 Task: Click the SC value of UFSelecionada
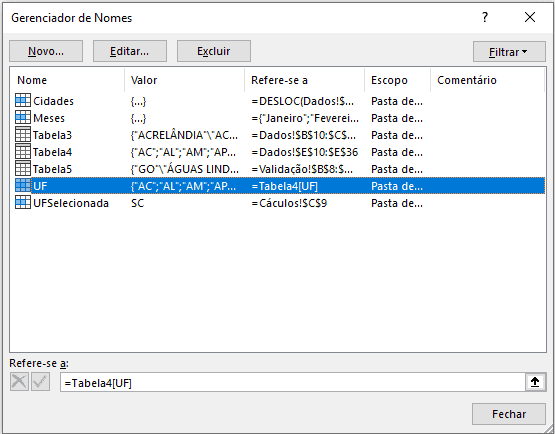tap(138, 203)
